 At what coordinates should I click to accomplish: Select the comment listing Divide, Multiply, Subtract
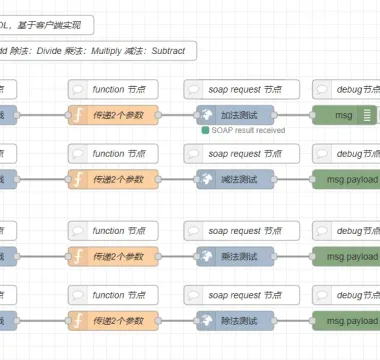98,51
